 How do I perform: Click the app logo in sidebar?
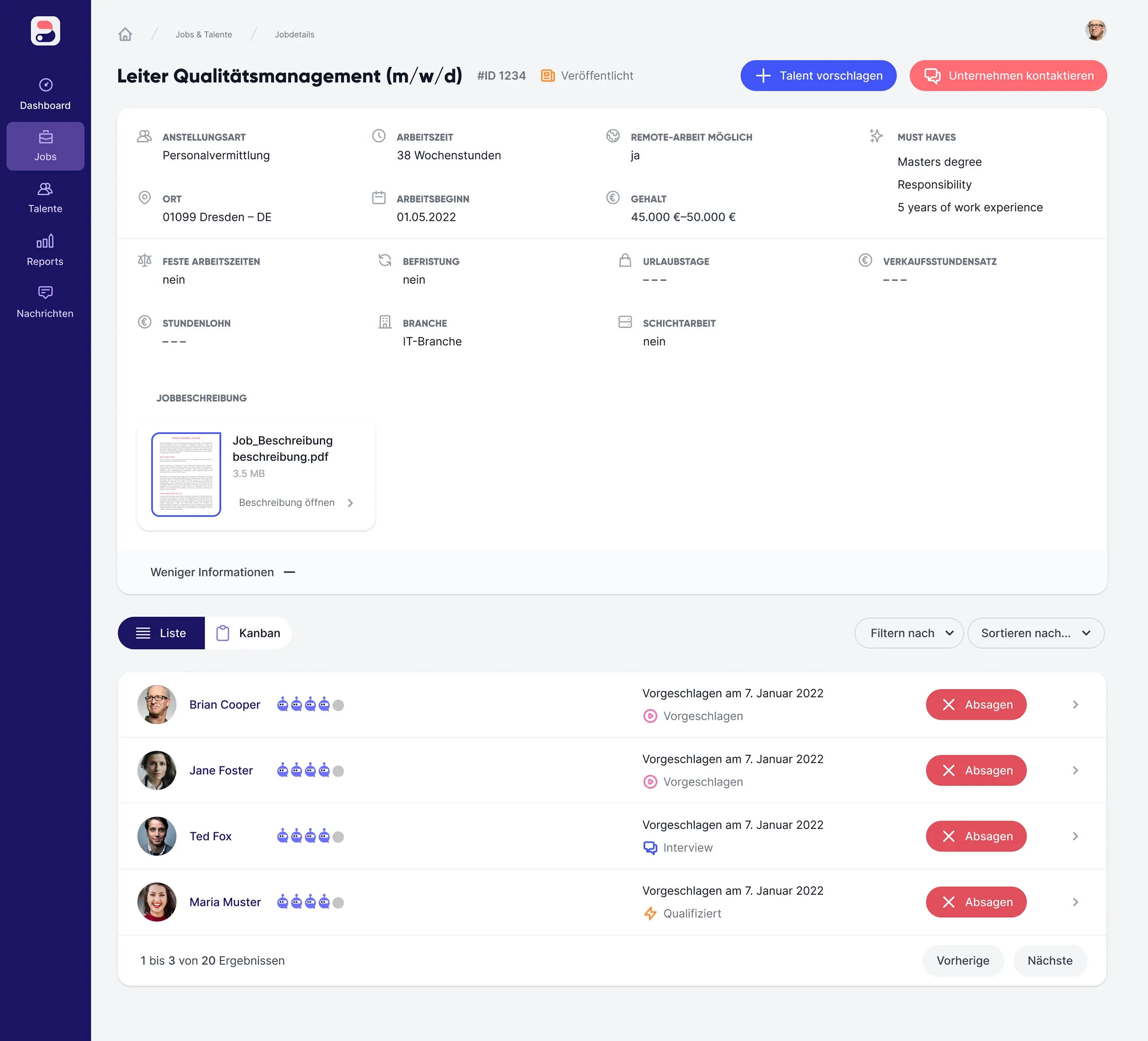pyautogui.click(x=45, y=31)
